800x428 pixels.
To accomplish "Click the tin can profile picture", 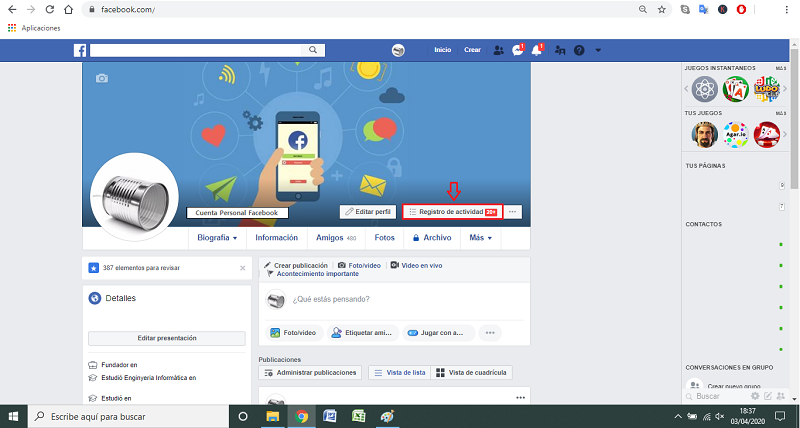I will coord(135,196).
